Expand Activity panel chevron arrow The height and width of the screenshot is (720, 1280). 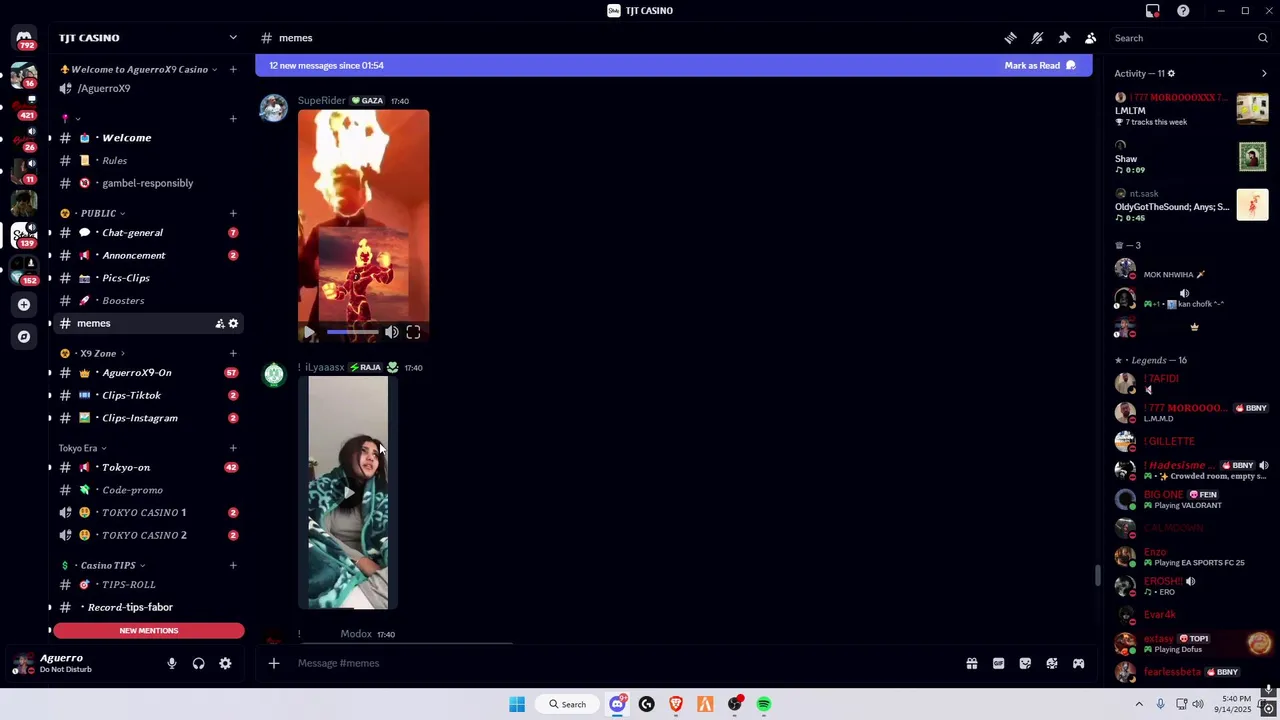pos(1264,74)
